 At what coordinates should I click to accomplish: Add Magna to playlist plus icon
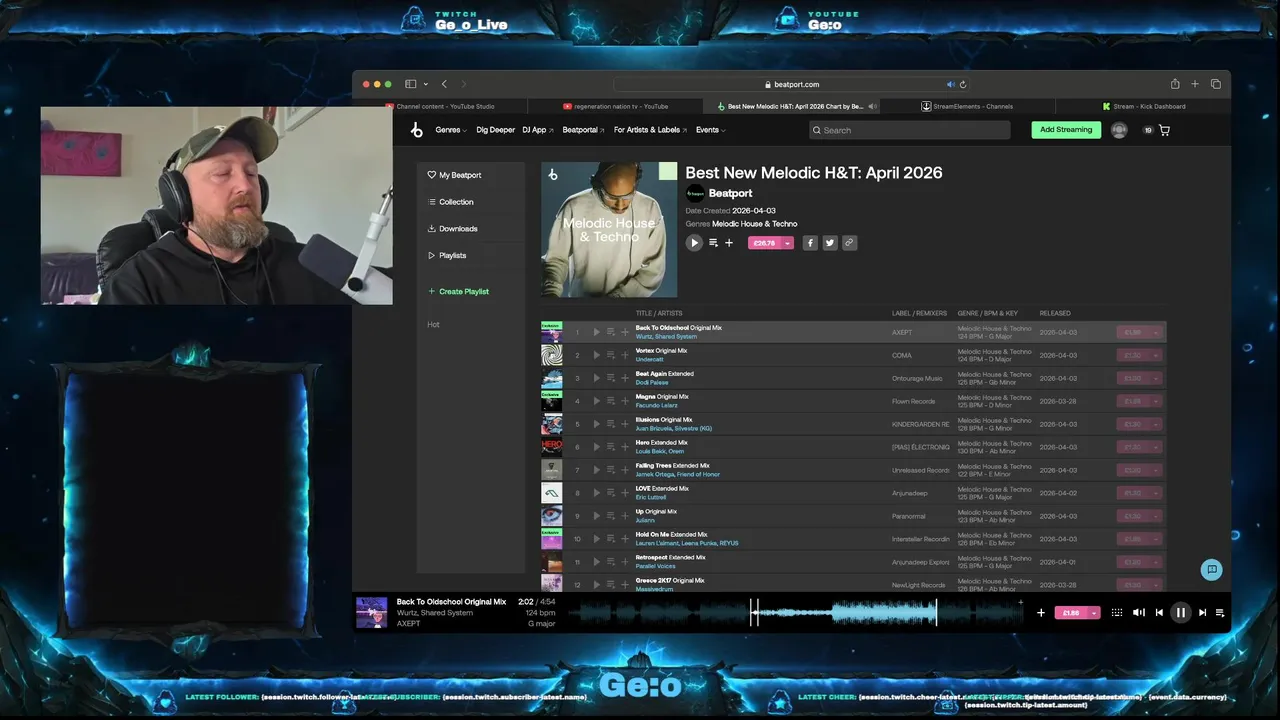coord(625,401)
